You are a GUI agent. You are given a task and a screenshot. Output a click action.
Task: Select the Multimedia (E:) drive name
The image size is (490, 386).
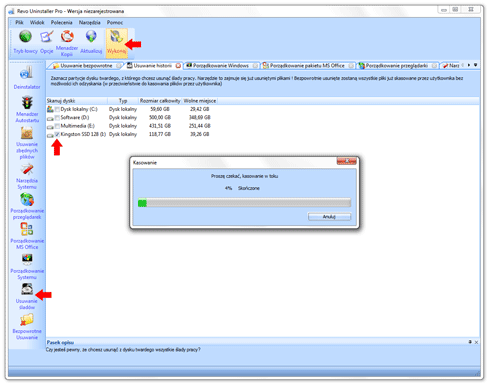(77, 126)
